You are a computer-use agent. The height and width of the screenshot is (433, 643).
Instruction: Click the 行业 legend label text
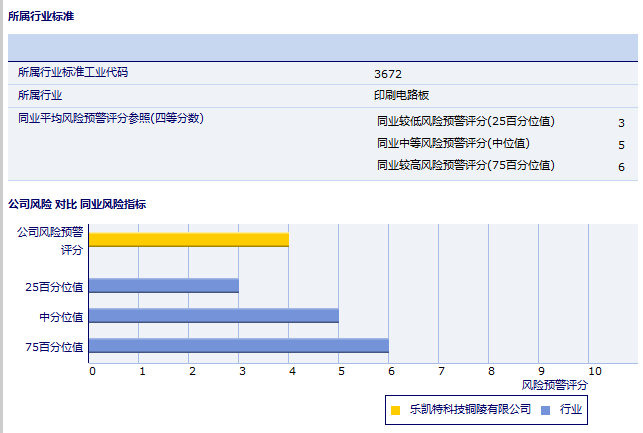(571, 410)
